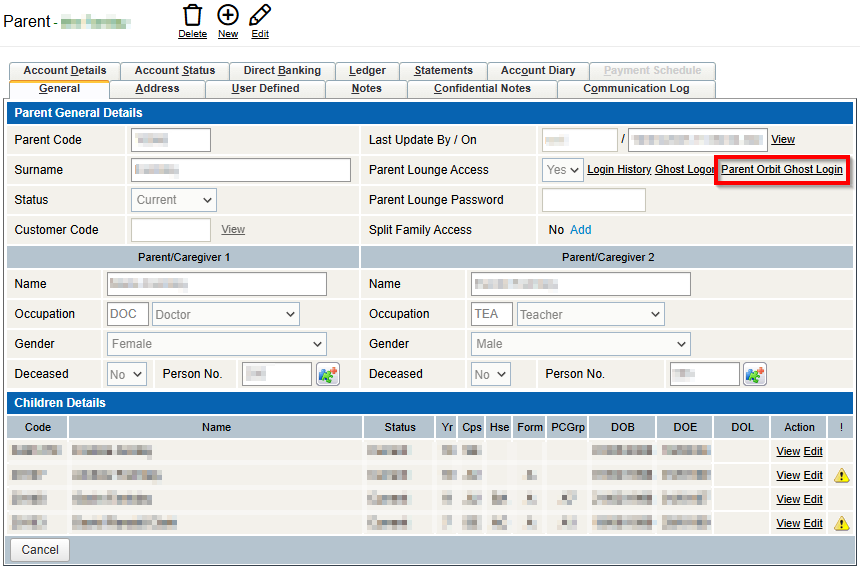Click the Parent Lounge Password field
The height and width of the screenshot is (569, 860).
click(x=593, y=200)
